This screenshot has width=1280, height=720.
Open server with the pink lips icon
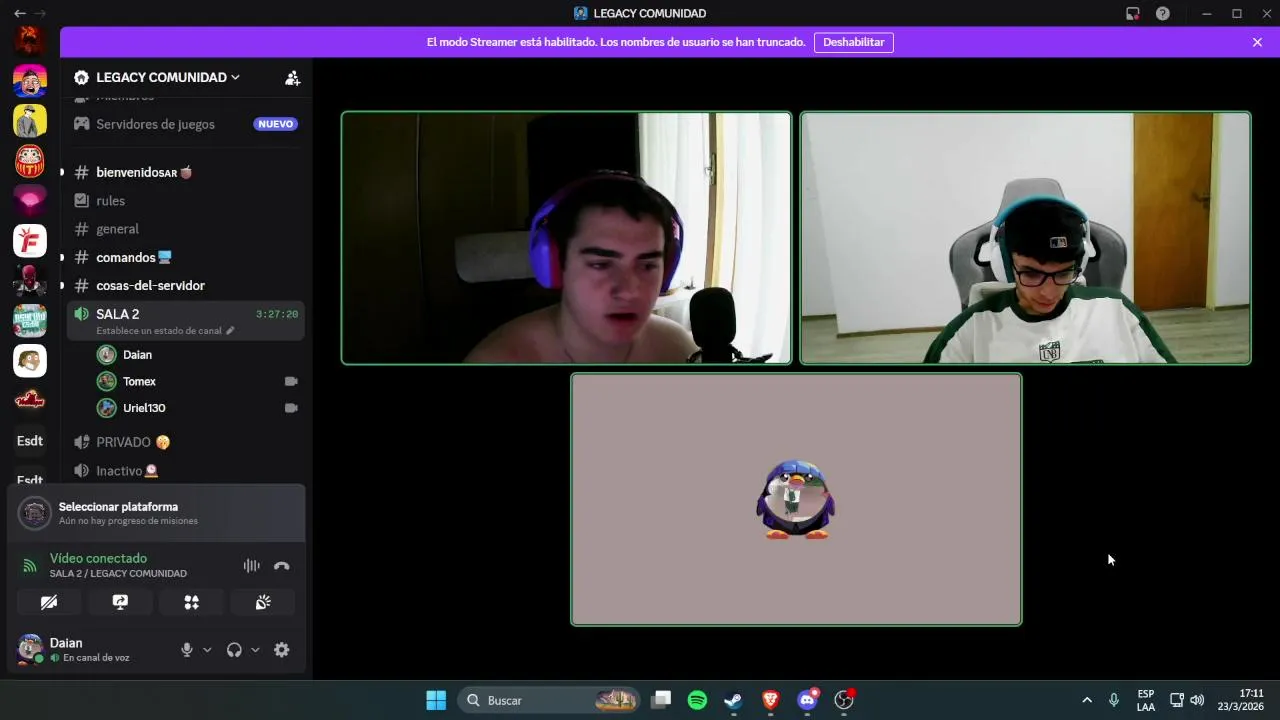point(30,201)
